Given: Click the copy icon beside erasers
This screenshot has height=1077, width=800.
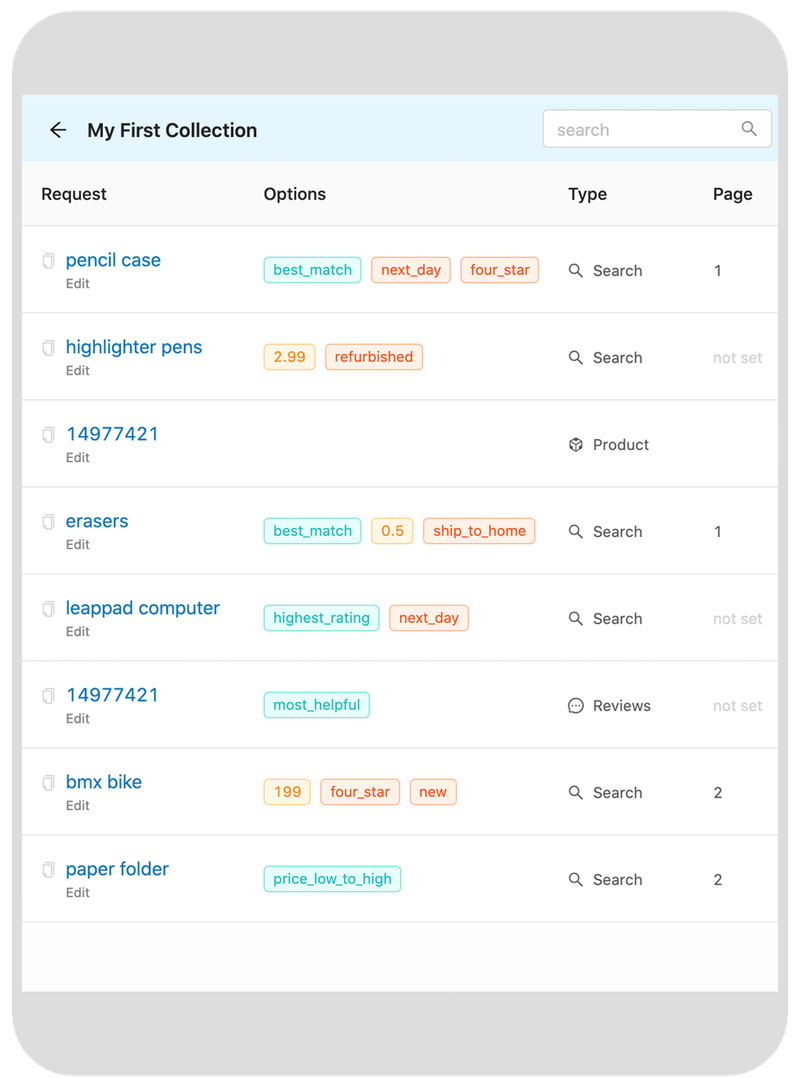Looking at the screenshot, I should [48, 522].
